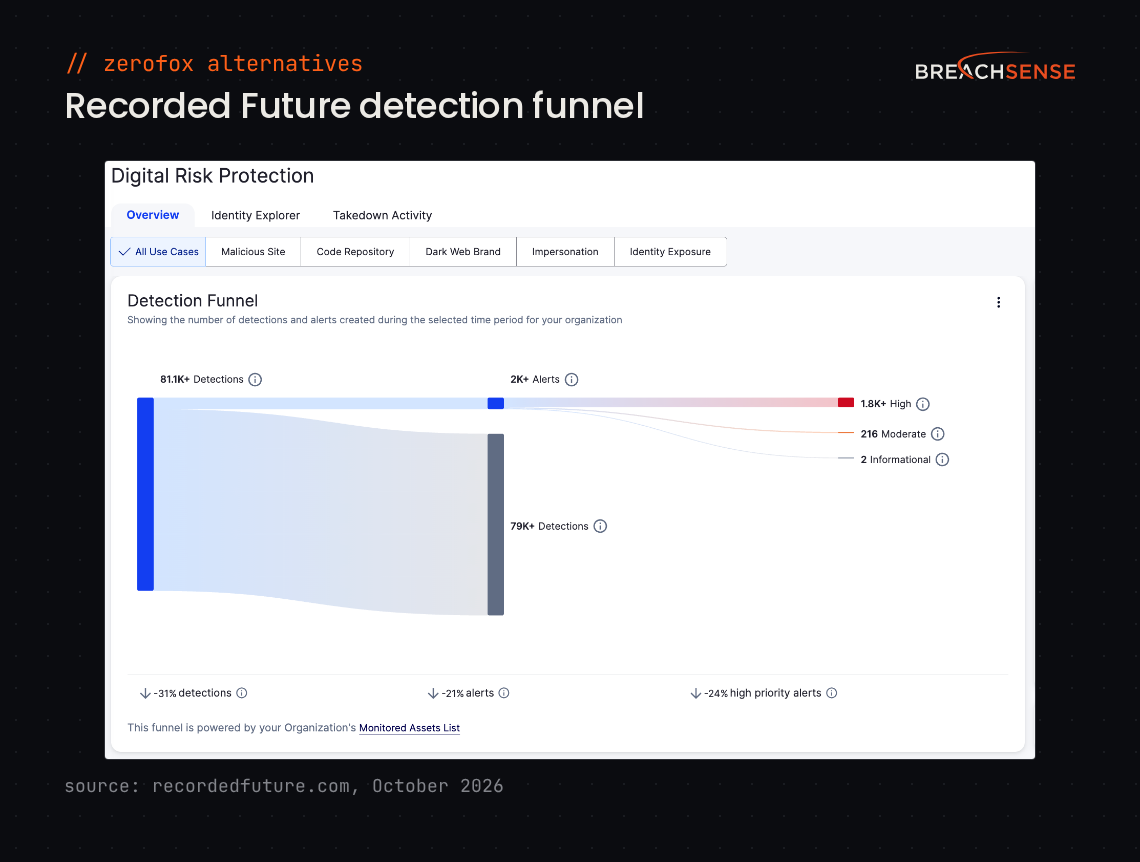This screenshot has width=1140, height=862.
Task: Click info icon beside -21% alerts
Action: click(504, 693)
